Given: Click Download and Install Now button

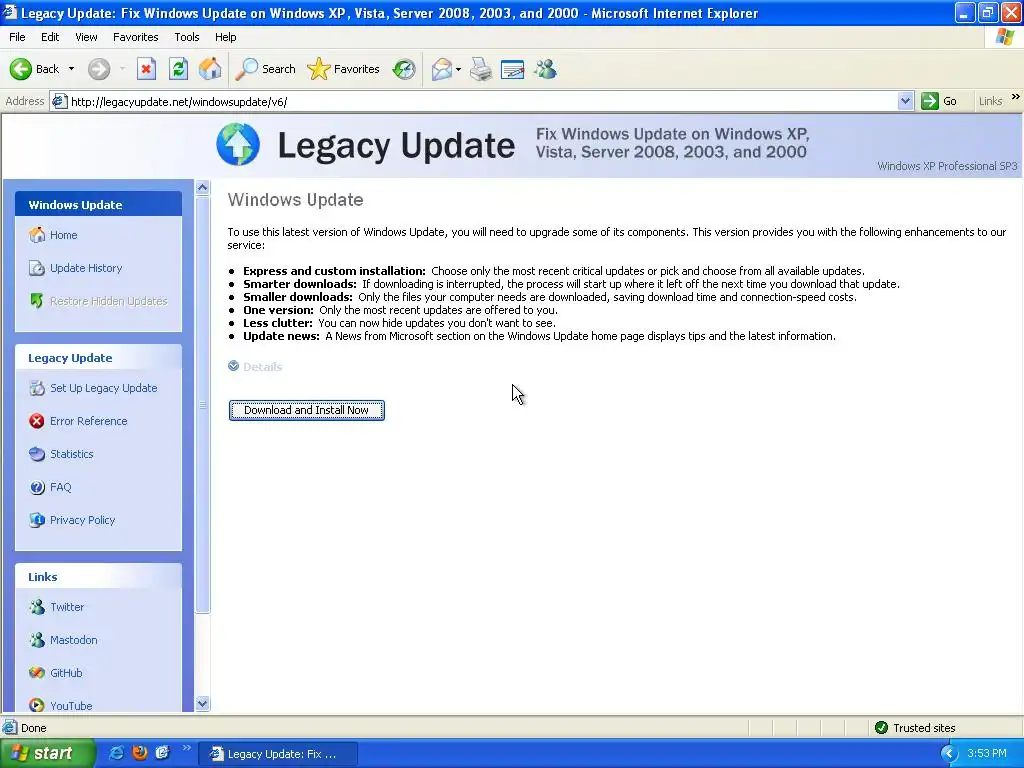Looking at the screenshot, I should (x=307, y=410).
